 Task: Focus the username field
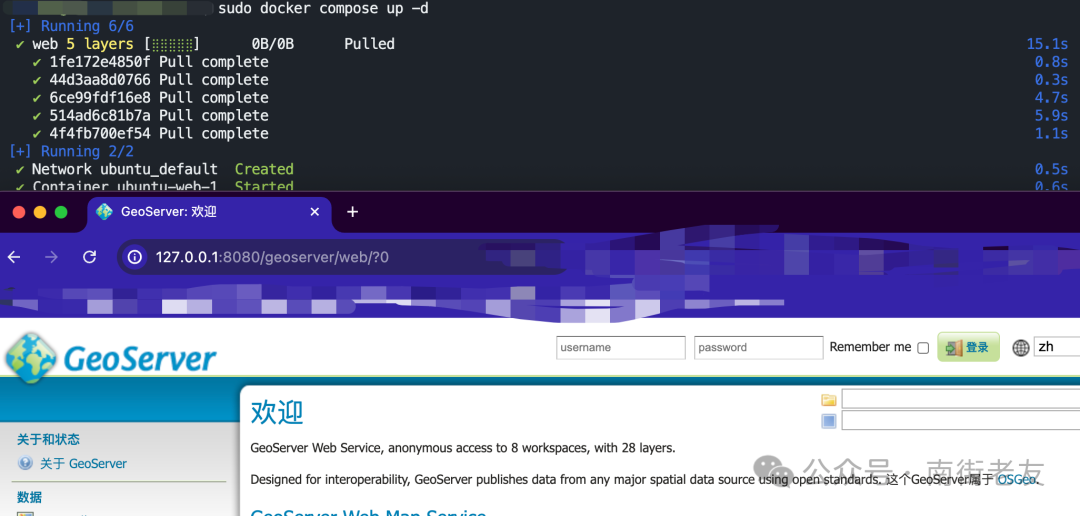coord(621,347)
